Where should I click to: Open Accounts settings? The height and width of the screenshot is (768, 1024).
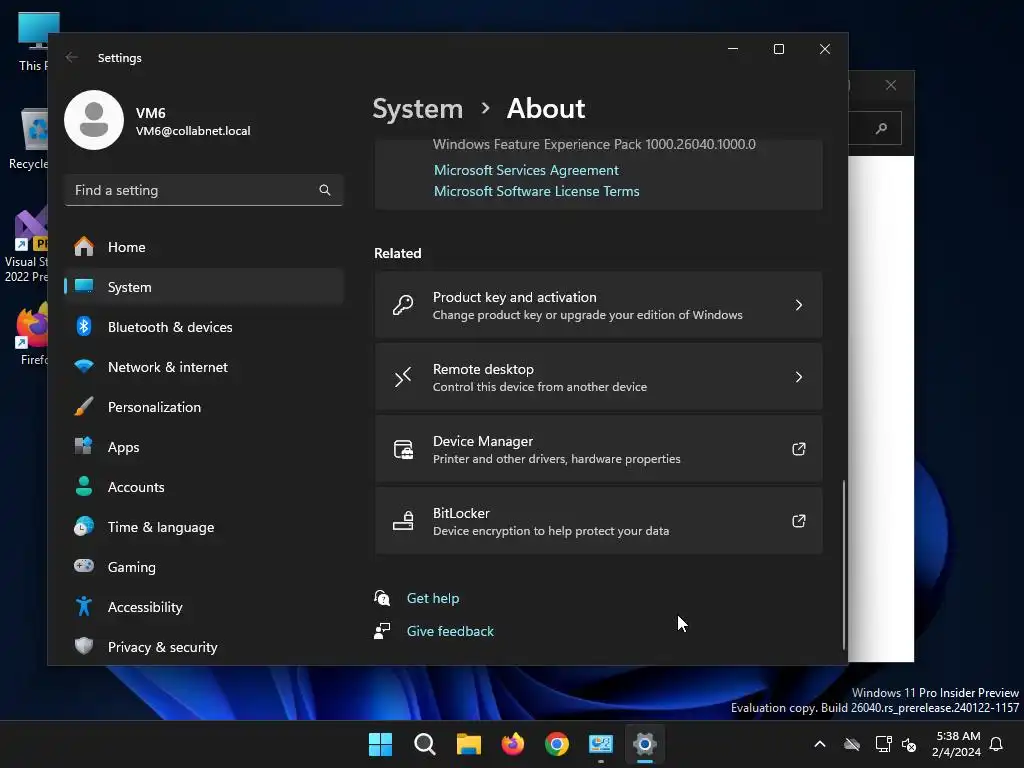204,487
